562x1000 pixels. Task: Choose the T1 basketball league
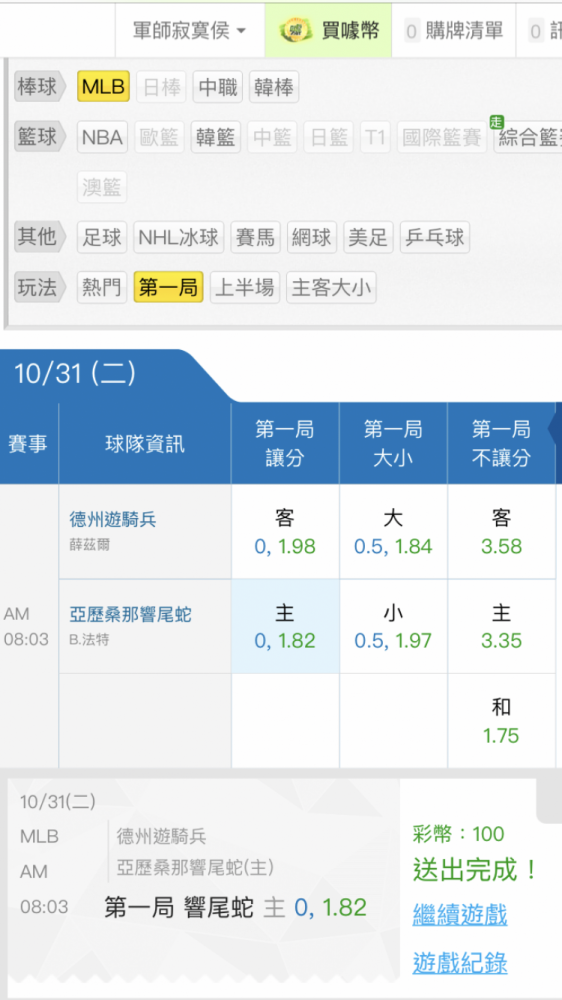point(375,137)
